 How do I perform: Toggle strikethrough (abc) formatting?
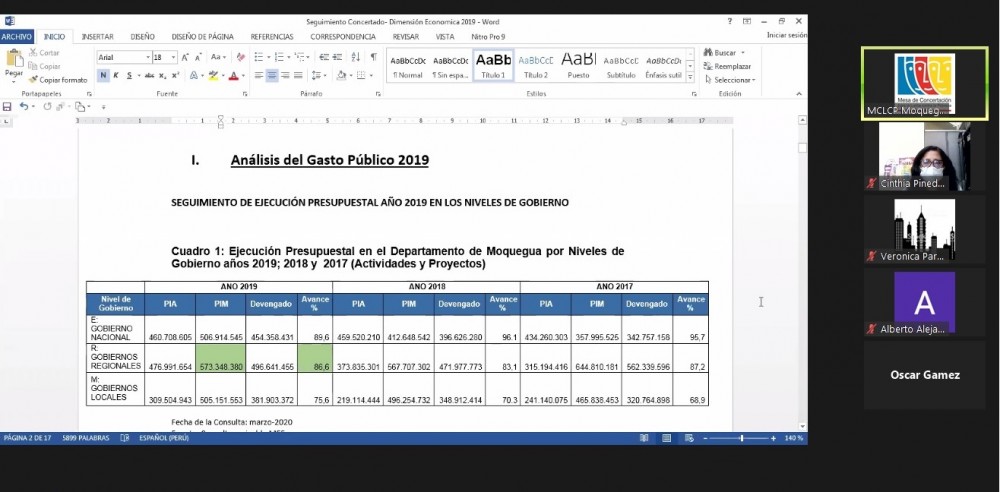point(147,75)
